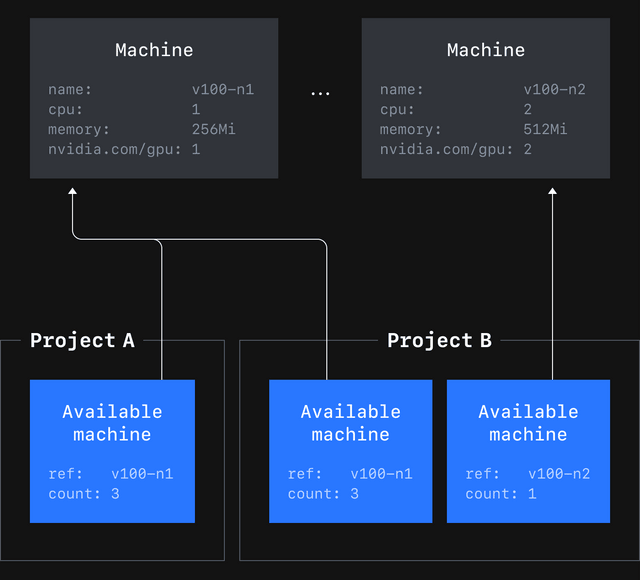Image resolution: width=640 pixels, height=580 pixels.
Task: Click the Project B group label
Action: click(439, 341)
